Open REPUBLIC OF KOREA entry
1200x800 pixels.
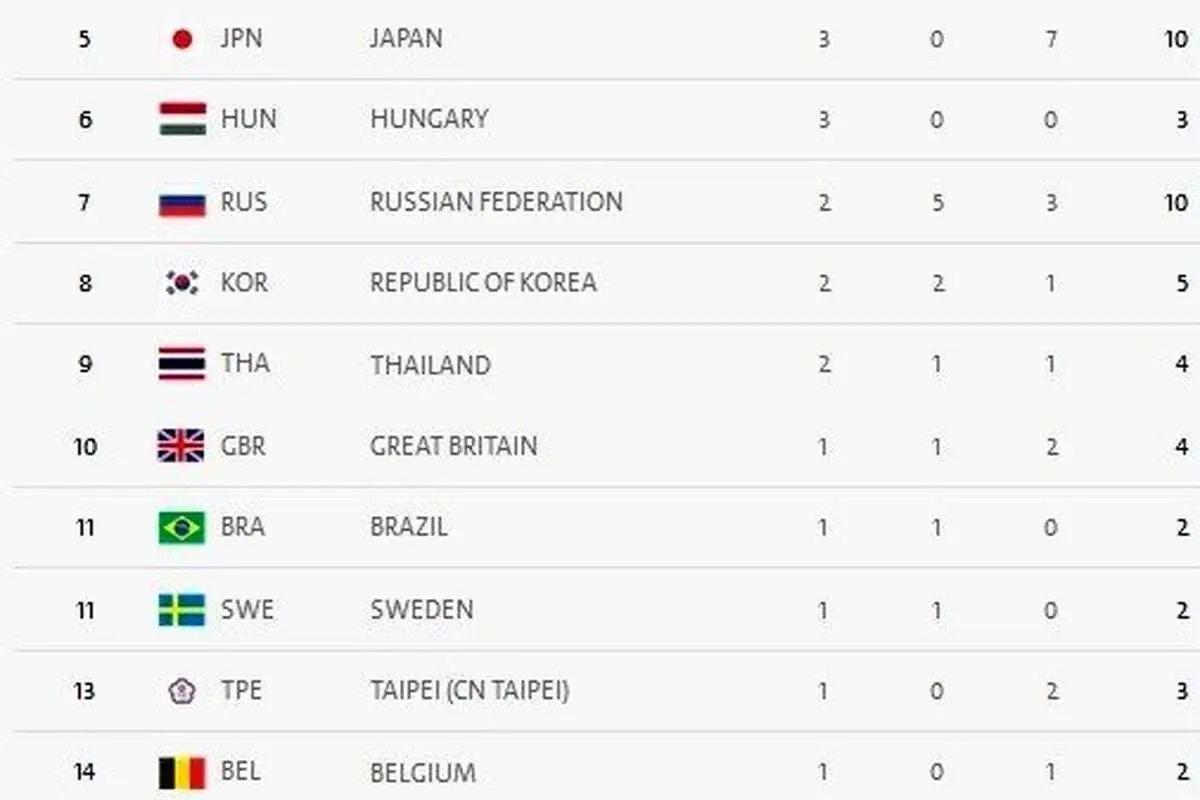click(x=483, y=283)
